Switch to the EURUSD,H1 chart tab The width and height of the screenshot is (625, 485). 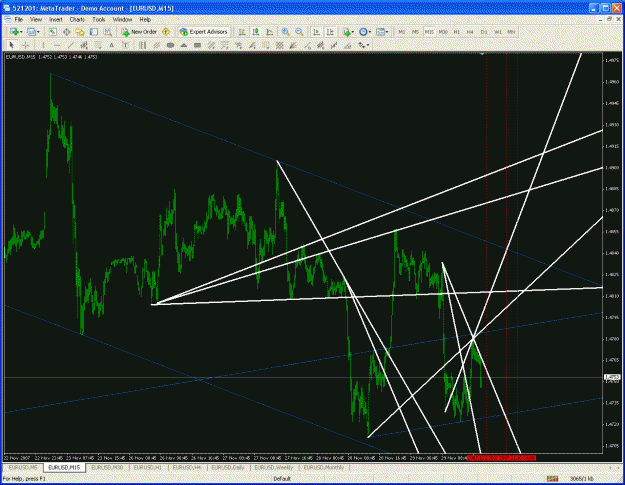tap(148, 467)
